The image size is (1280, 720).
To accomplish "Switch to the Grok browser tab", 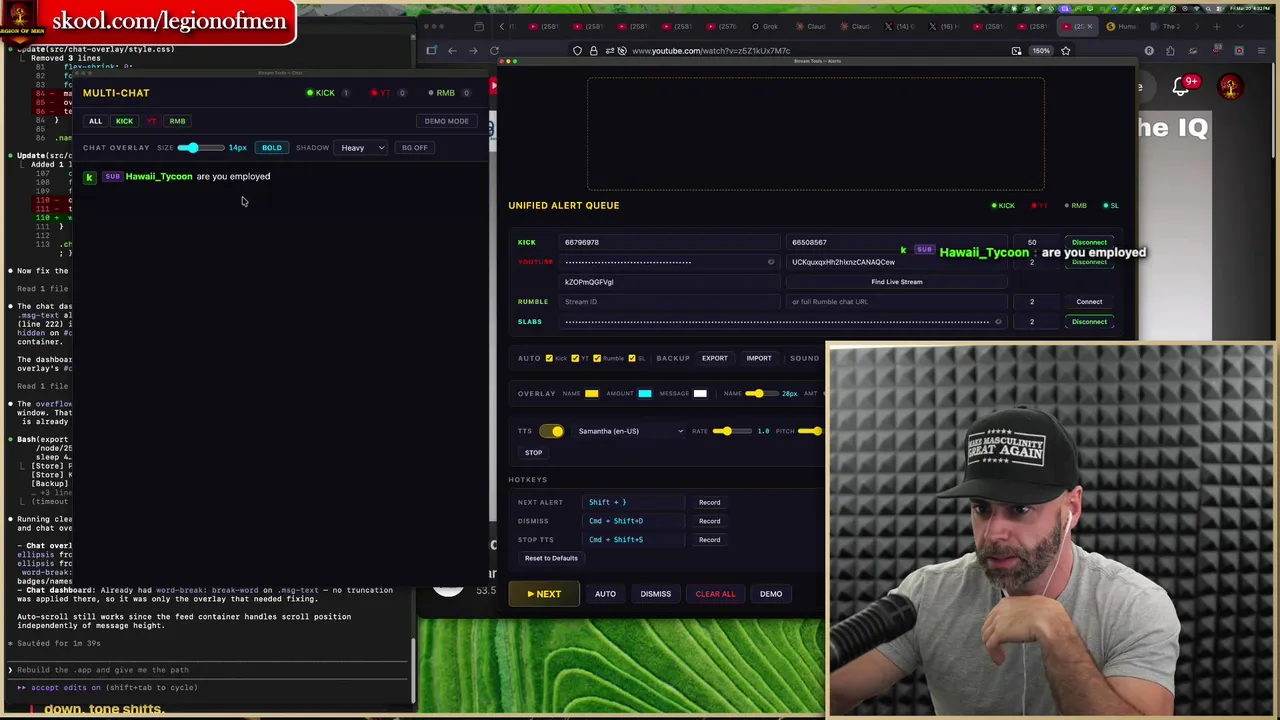I will coord(765,27).
